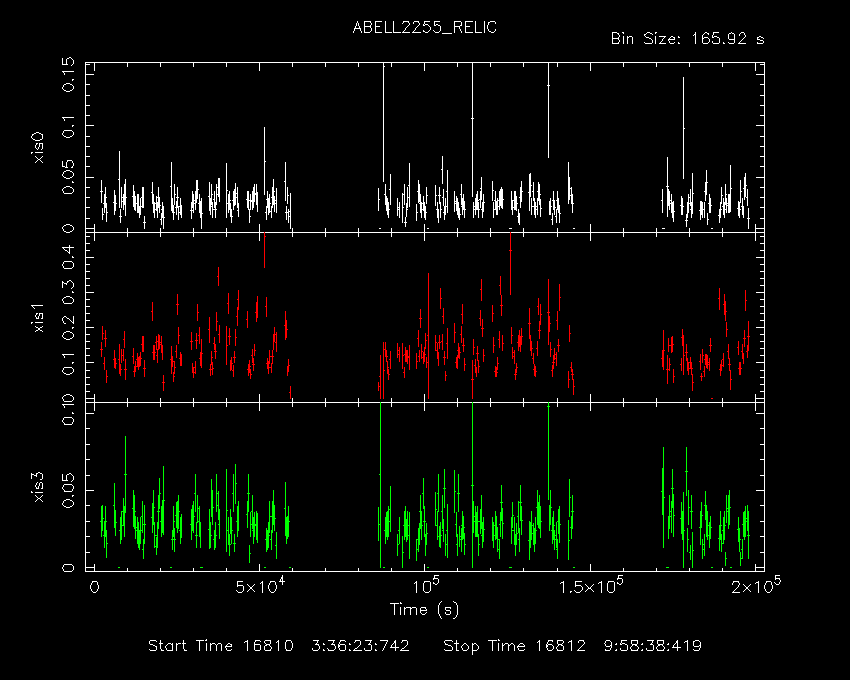Select the xis0 y-axis label
This screenshot has width=850, height=680.
click(x=38, y=149)
